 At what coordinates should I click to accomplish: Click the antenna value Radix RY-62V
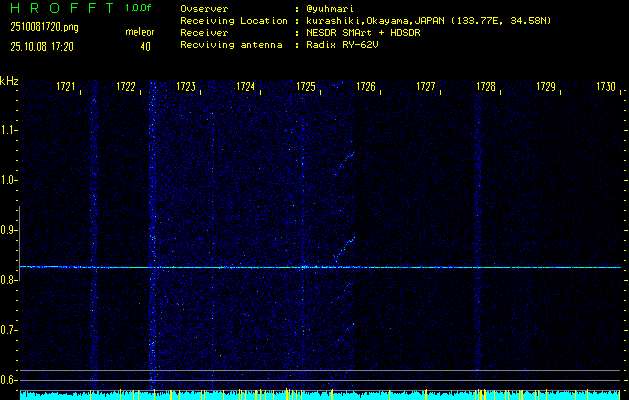[x=342, y=45]
